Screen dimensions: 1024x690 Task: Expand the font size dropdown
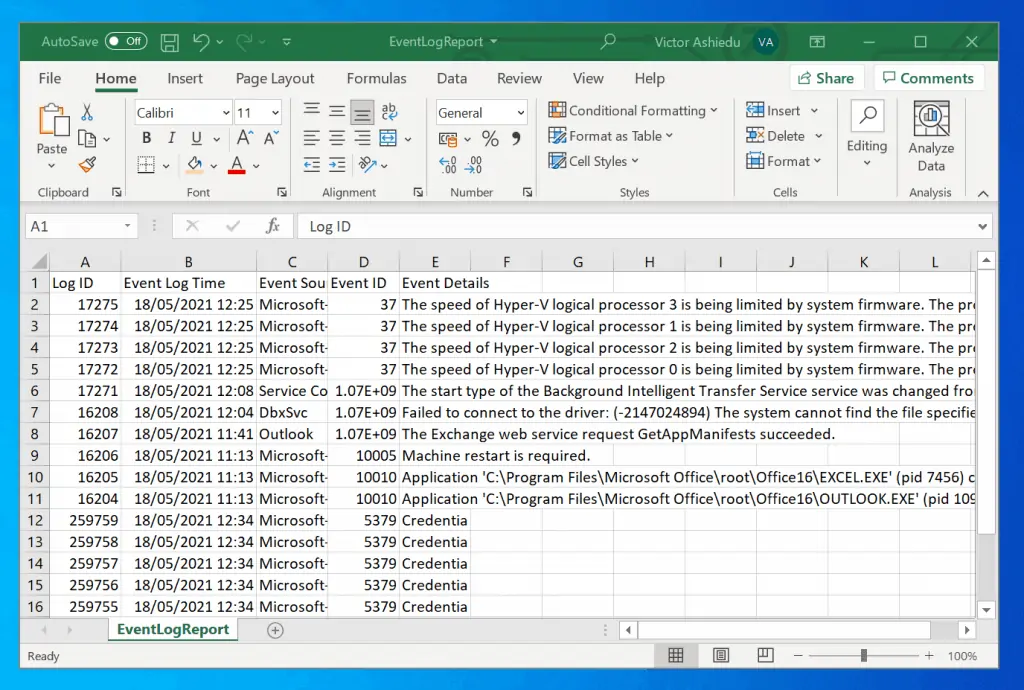(x=273, y=113)
